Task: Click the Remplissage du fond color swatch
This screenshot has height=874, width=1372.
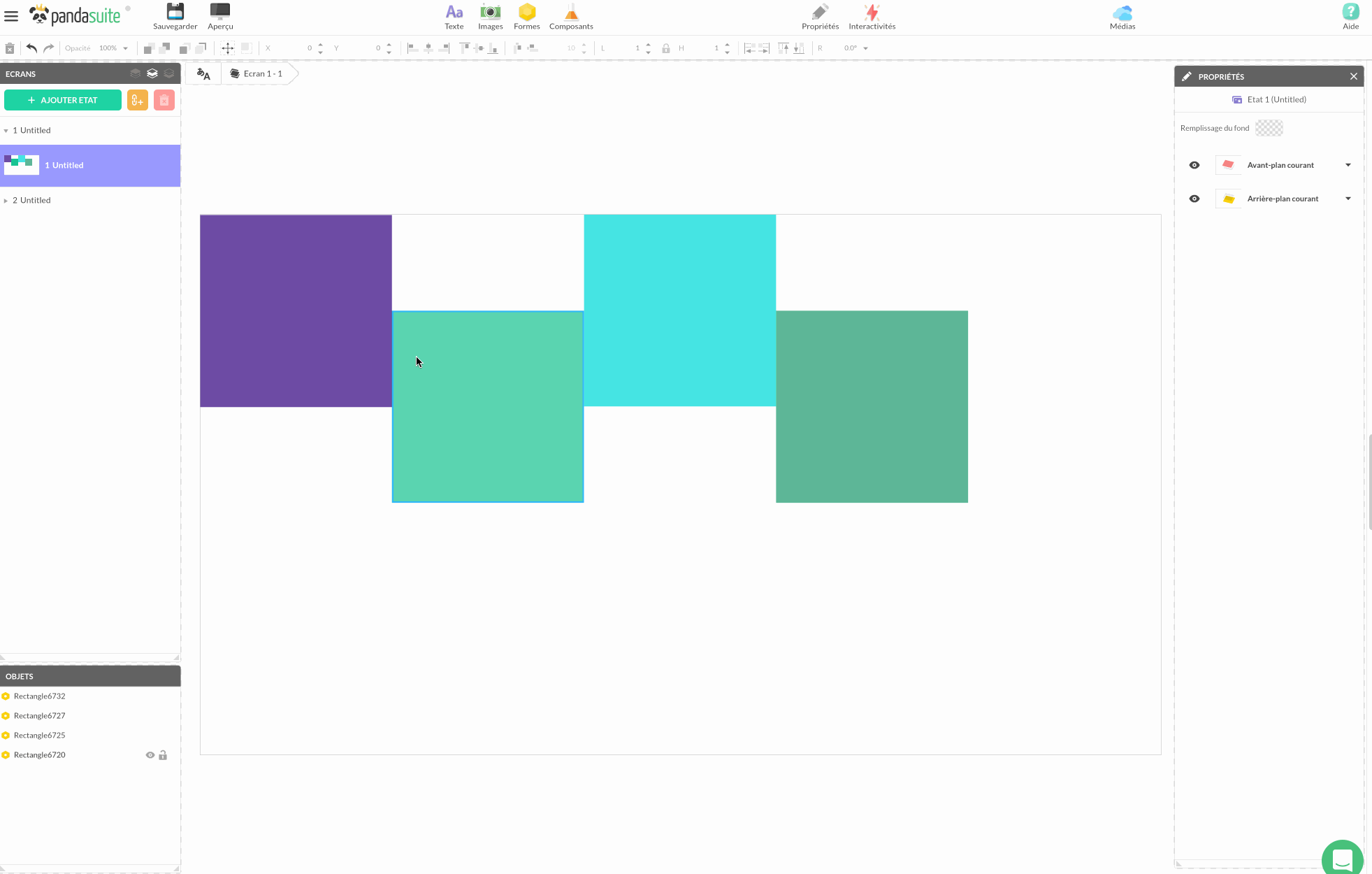Action: tap(1269, 128)
